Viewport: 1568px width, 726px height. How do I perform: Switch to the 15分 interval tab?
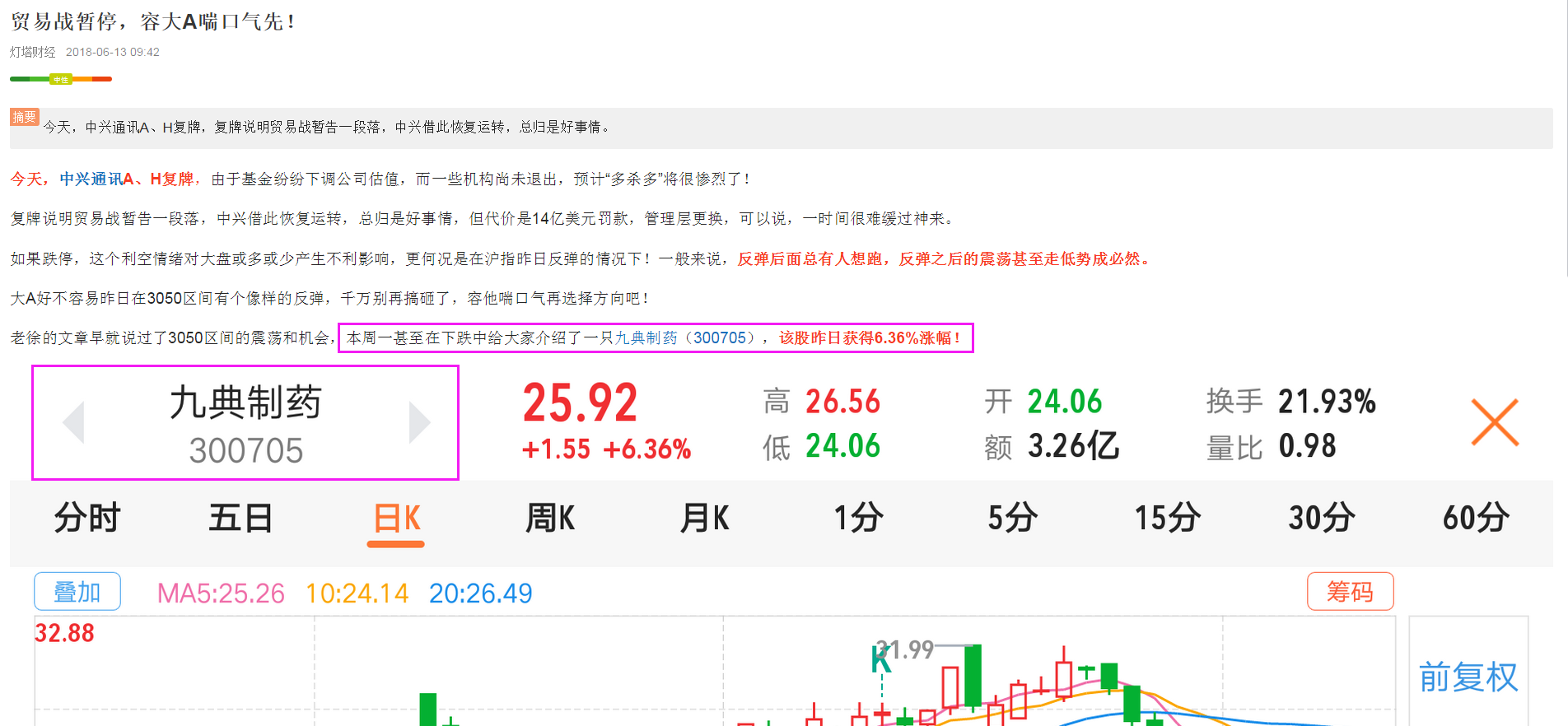(x=1167, y=518)
